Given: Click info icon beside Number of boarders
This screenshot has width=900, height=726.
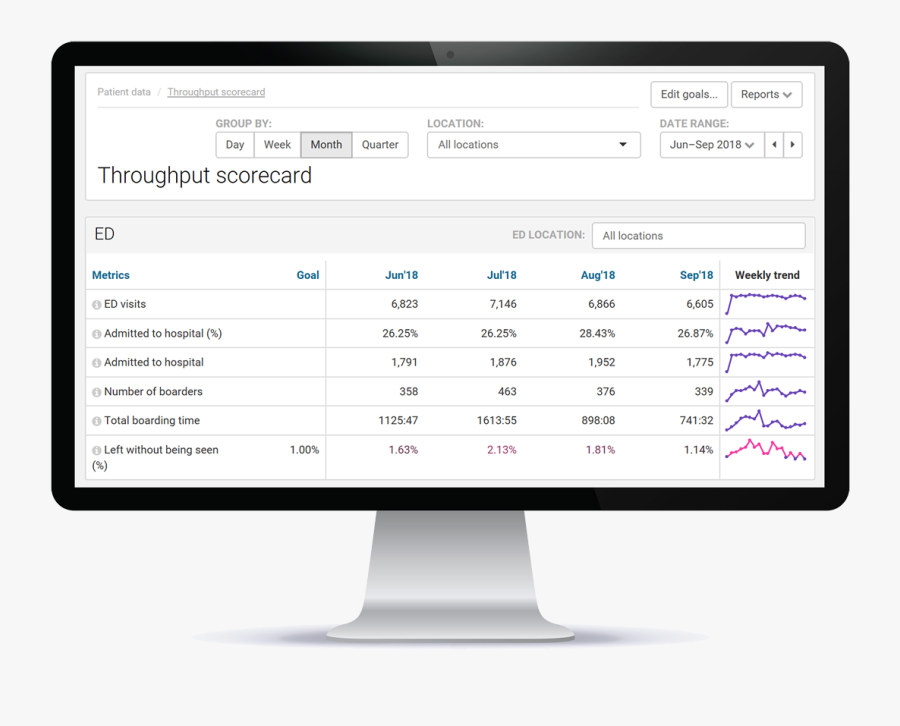Looking at the screenshot, I should point(97,392).
